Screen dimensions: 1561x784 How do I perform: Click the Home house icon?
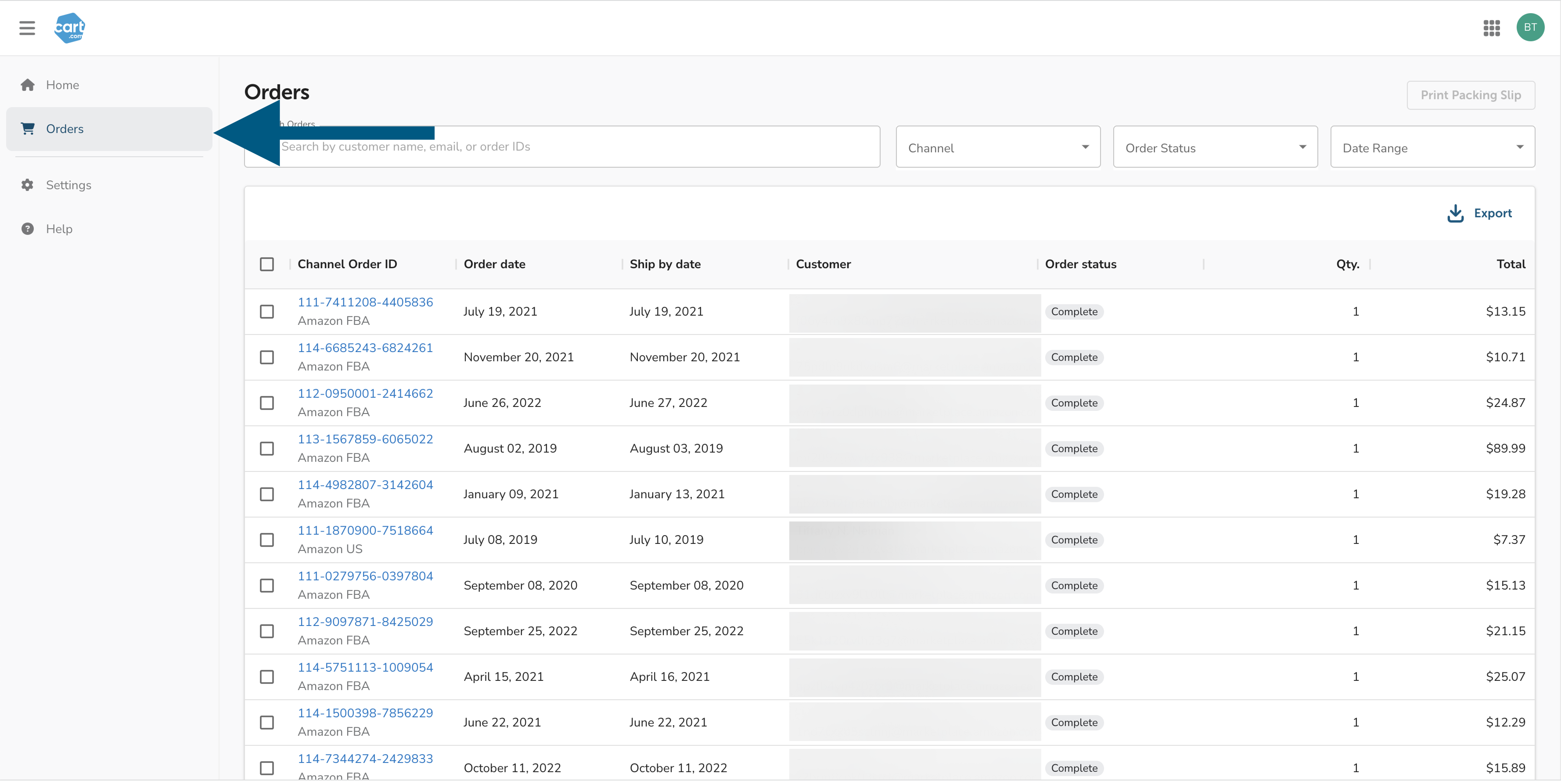click(27, 85)
